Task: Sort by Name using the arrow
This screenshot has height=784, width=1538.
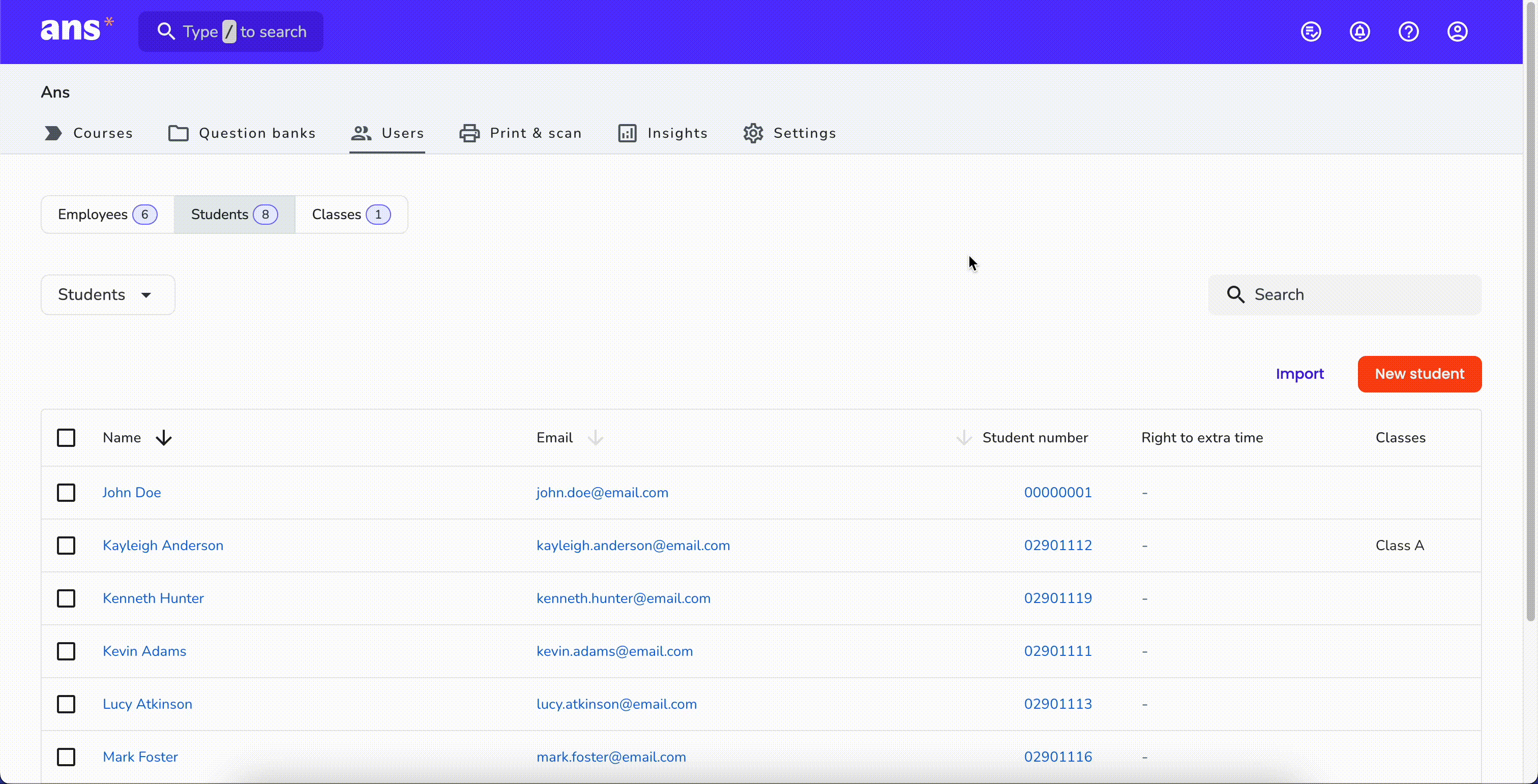Action: point(164,438)
